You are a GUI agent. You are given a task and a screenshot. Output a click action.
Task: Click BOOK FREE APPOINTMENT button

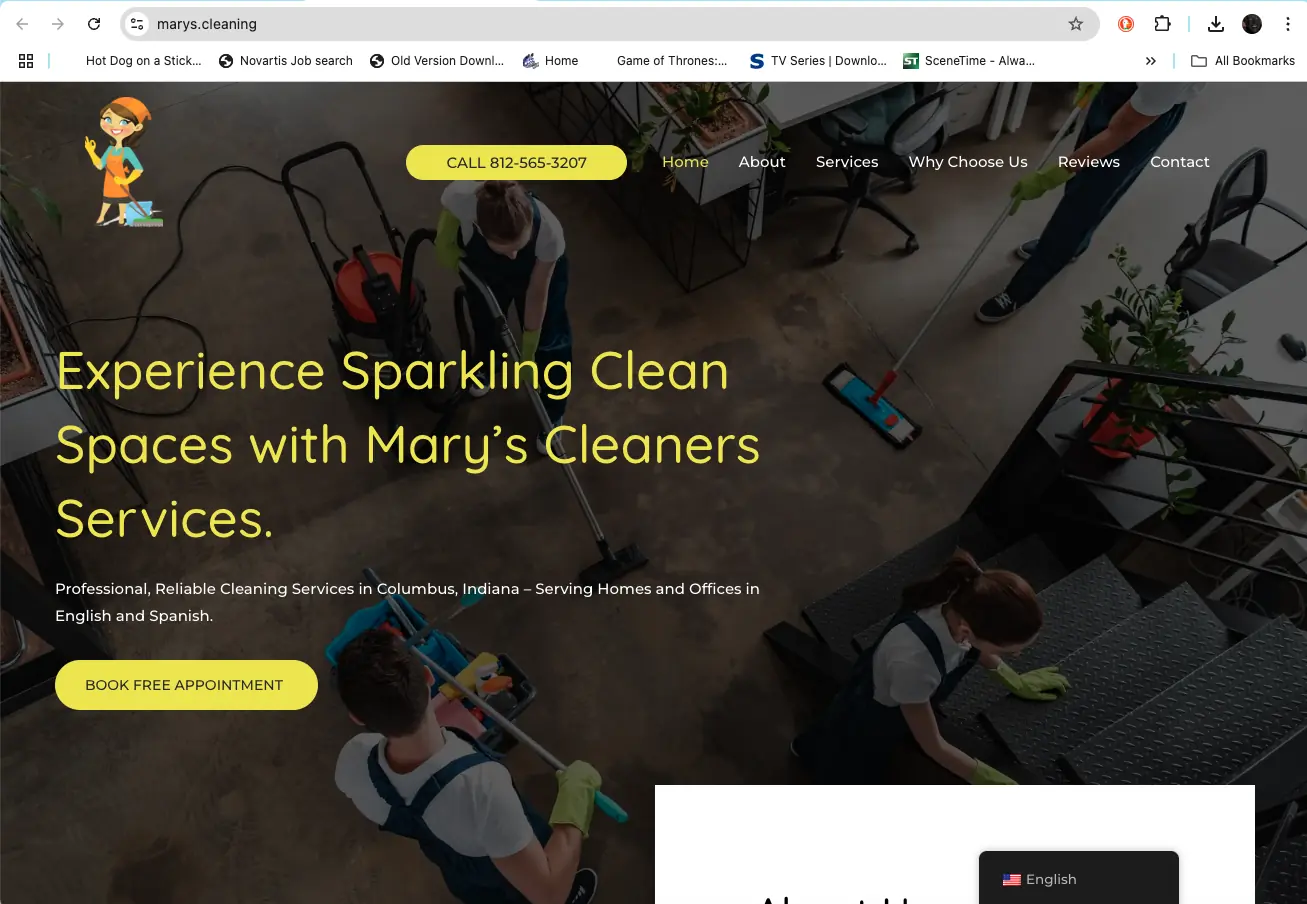(186, 685)
